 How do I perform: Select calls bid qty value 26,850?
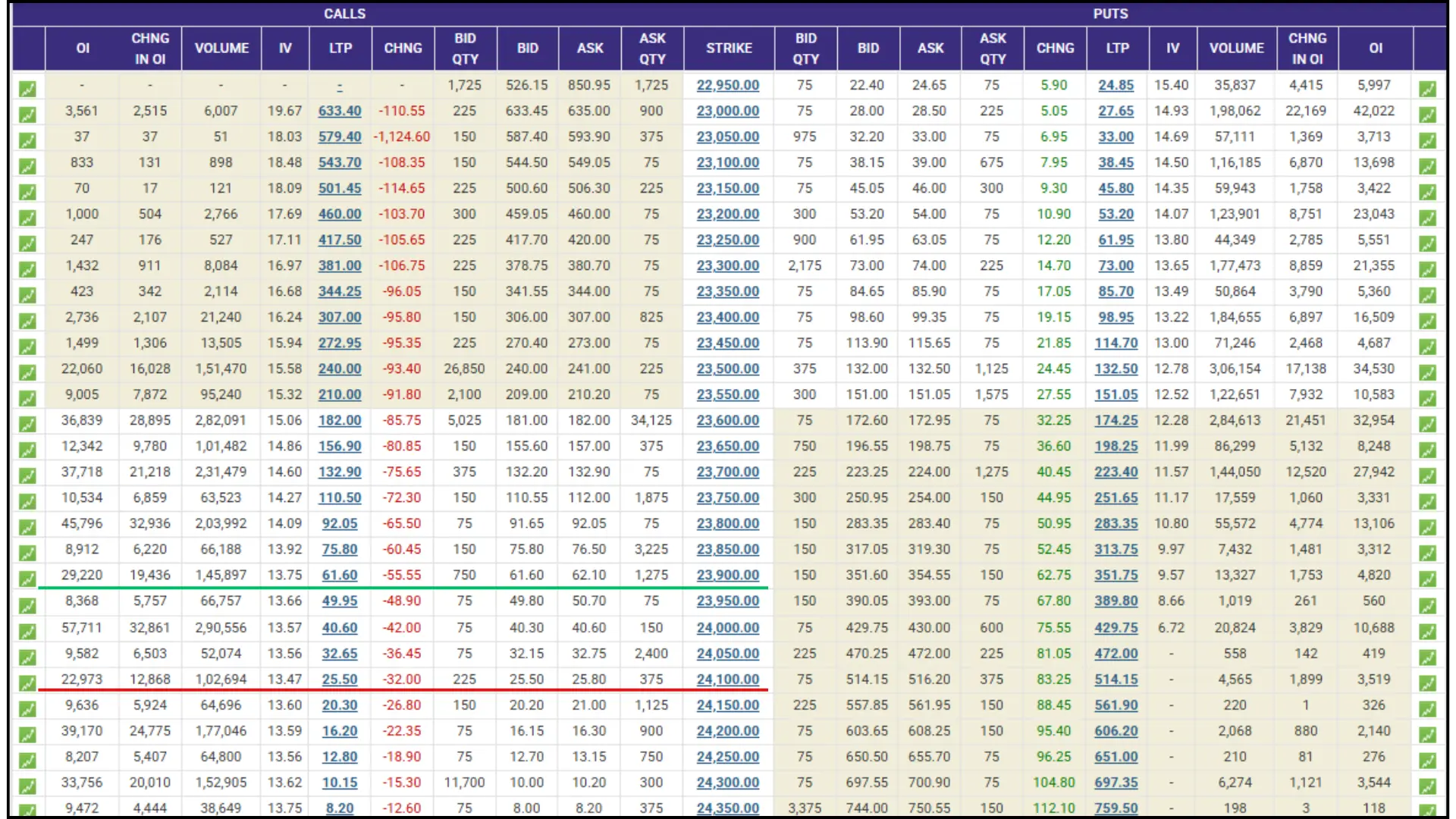tap(464, 369)
